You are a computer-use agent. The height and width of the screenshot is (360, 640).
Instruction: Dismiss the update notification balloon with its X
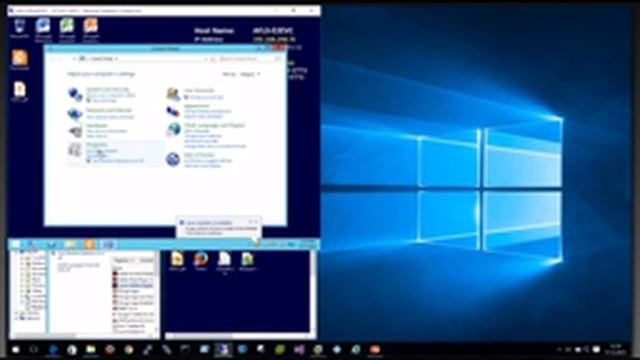[256, 222]
